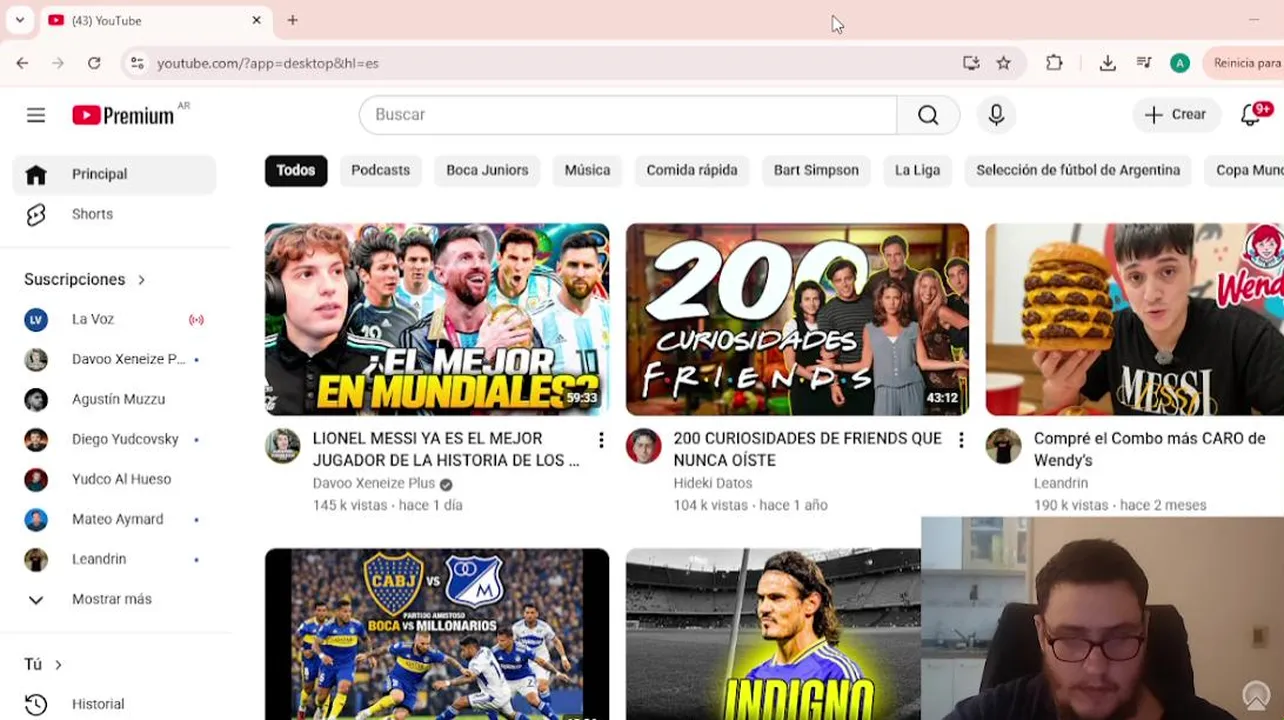Expand the Tú section
Screen dimensions: 1284x720
pyautogui.click(x=43, y=664)
